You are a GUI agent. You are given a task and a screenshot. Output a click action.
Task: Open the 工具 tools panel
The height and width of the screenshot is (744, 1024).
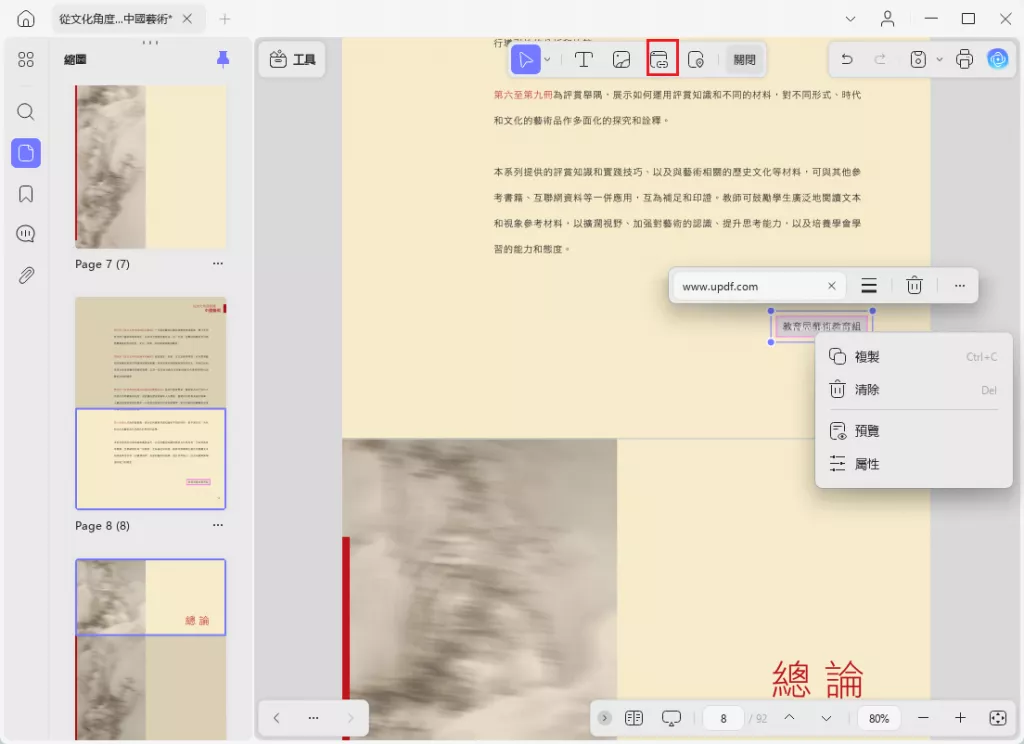(x=292, y=59)
